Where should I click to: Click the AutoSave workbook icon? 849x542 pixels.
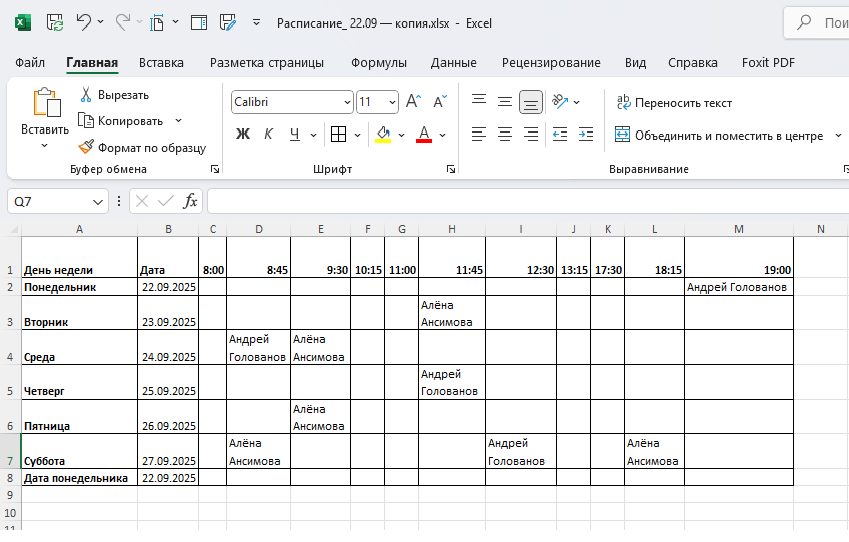coord(55,23)
